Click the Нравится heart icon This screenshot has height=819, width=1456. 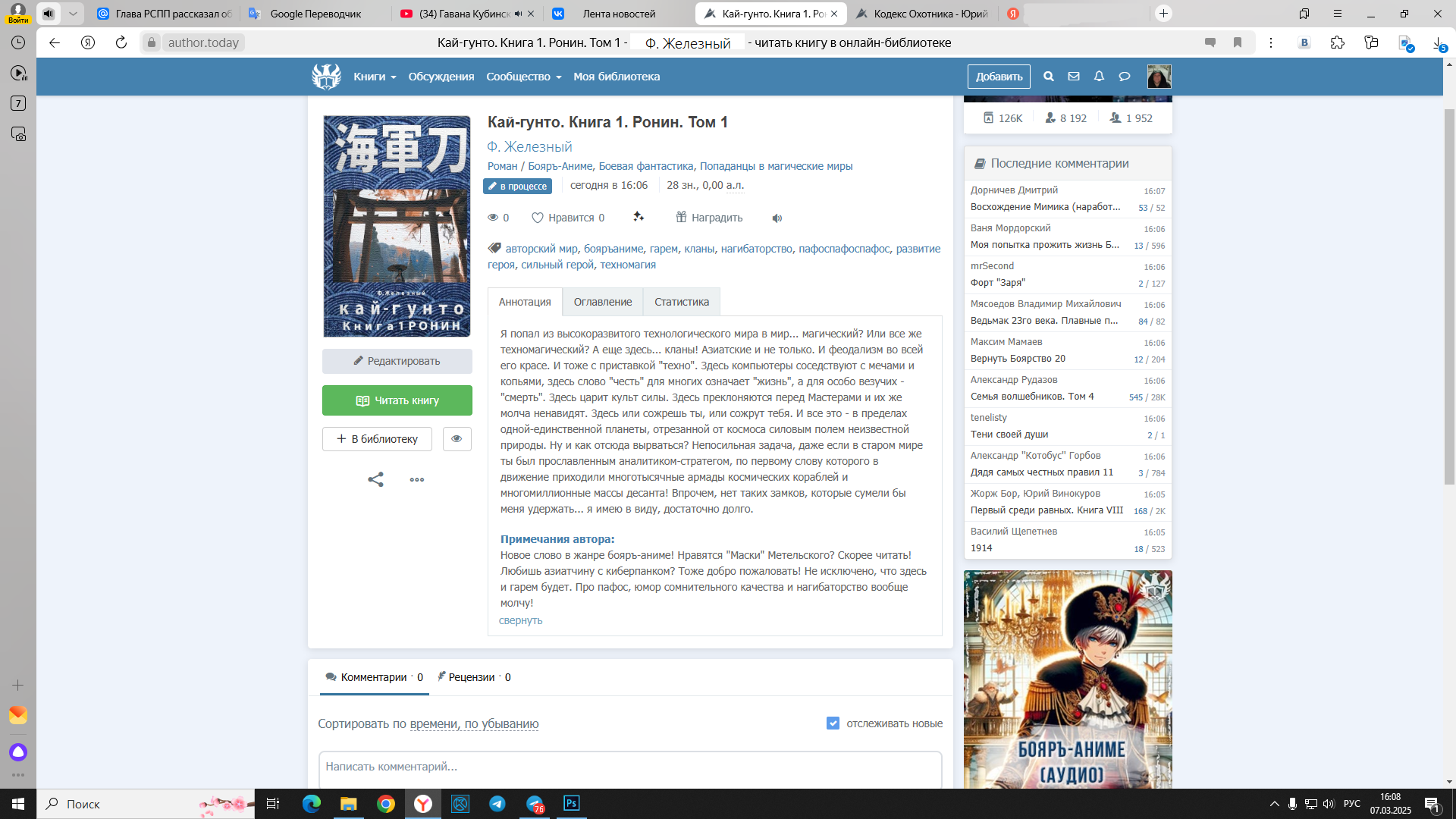click(538, 218)
